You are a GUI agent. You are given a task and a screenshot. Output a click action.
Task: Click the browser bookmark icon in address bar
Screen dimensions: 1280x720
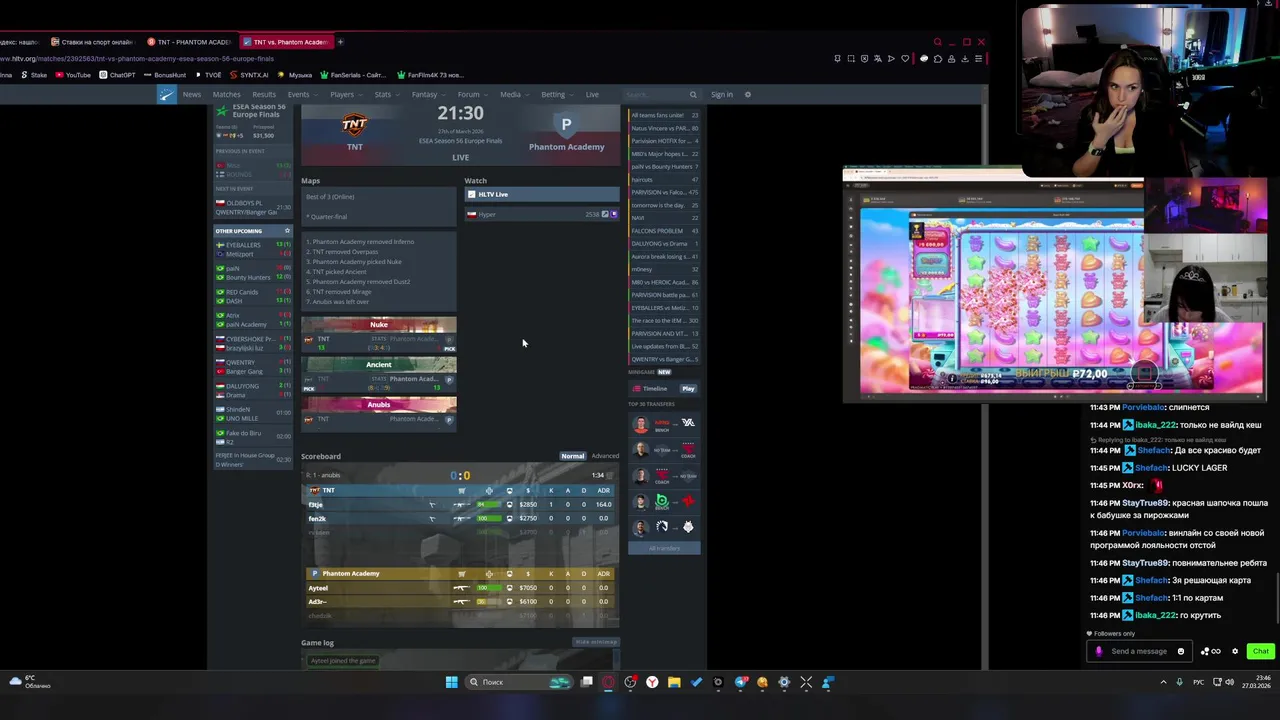[x=837, y=58]
